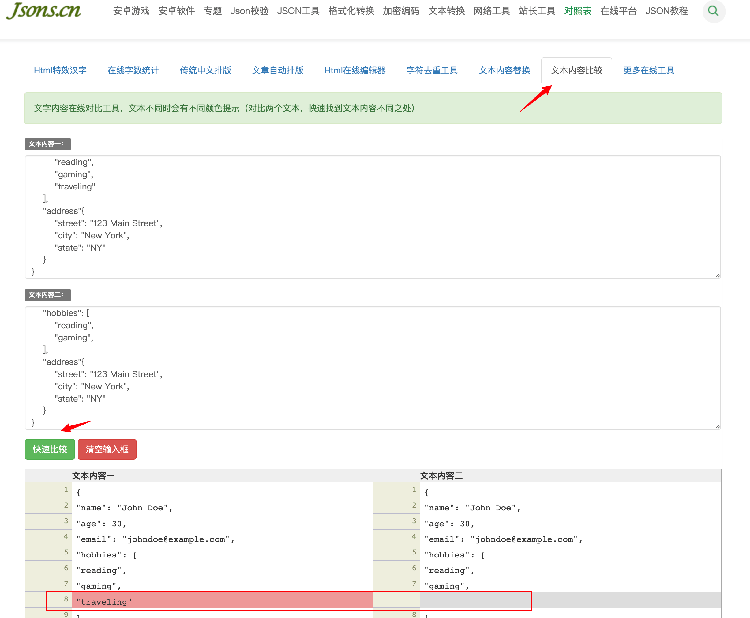Image resolution: width=750 pixels, height=618 pixels.
Task: Open JSON教程 in the top menu
Action: click(x=666, y=11)
